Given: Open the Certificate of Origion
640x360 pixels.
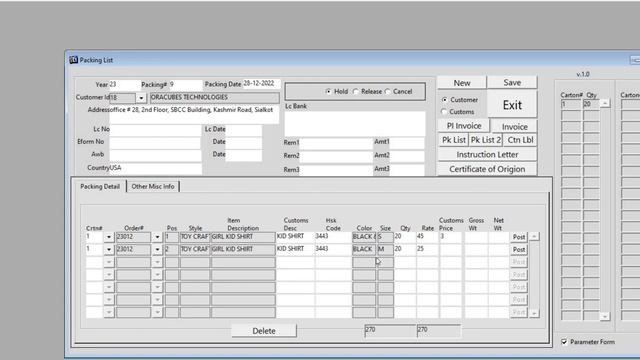Looking at the screenshot, I should pyautogui.click(x=487, y=169).
